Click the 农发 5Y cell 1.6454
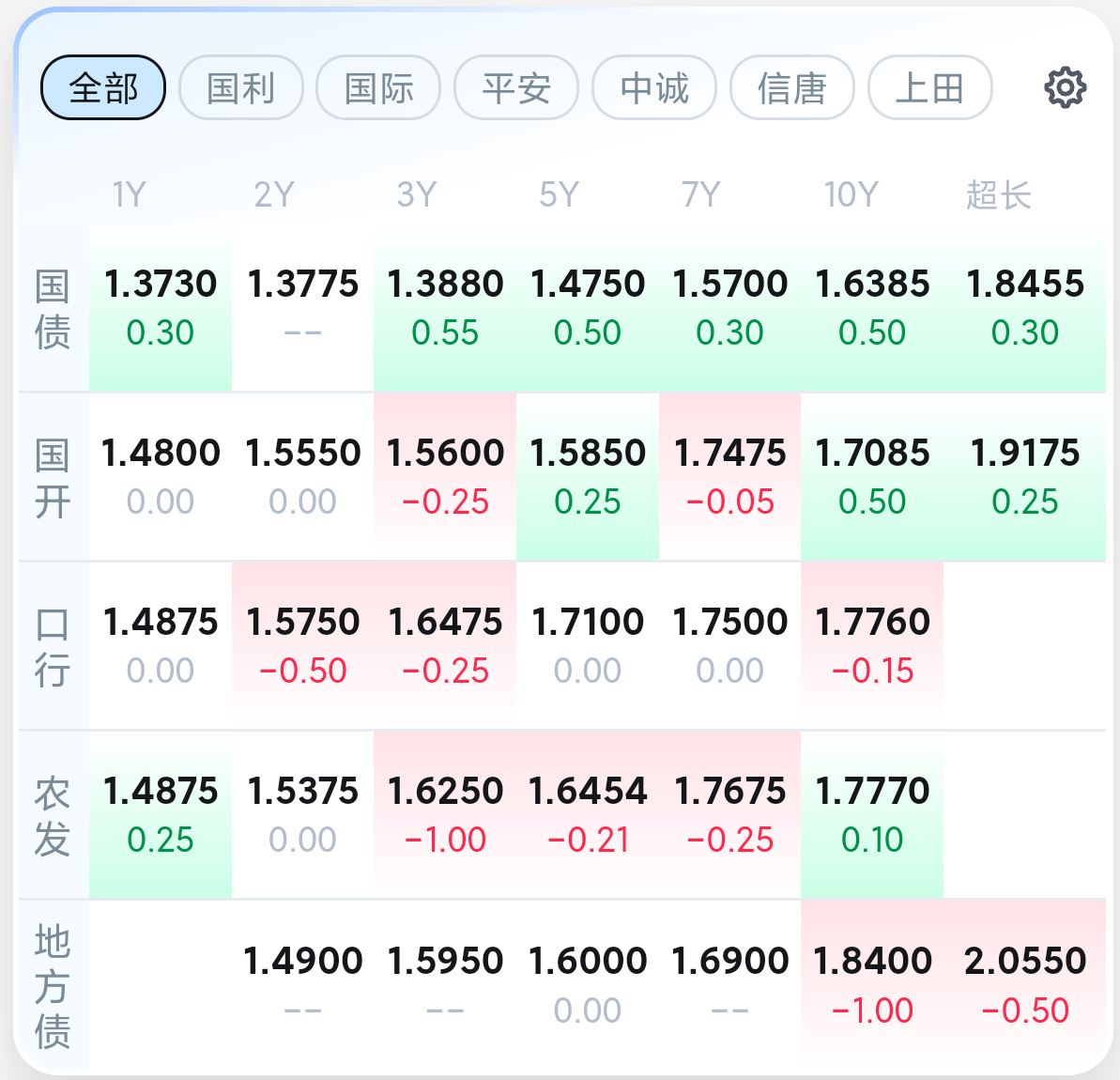Image resolution: width=1120 pixels, height=1080 pixels. pyautogui.click(x=587, y=815)
